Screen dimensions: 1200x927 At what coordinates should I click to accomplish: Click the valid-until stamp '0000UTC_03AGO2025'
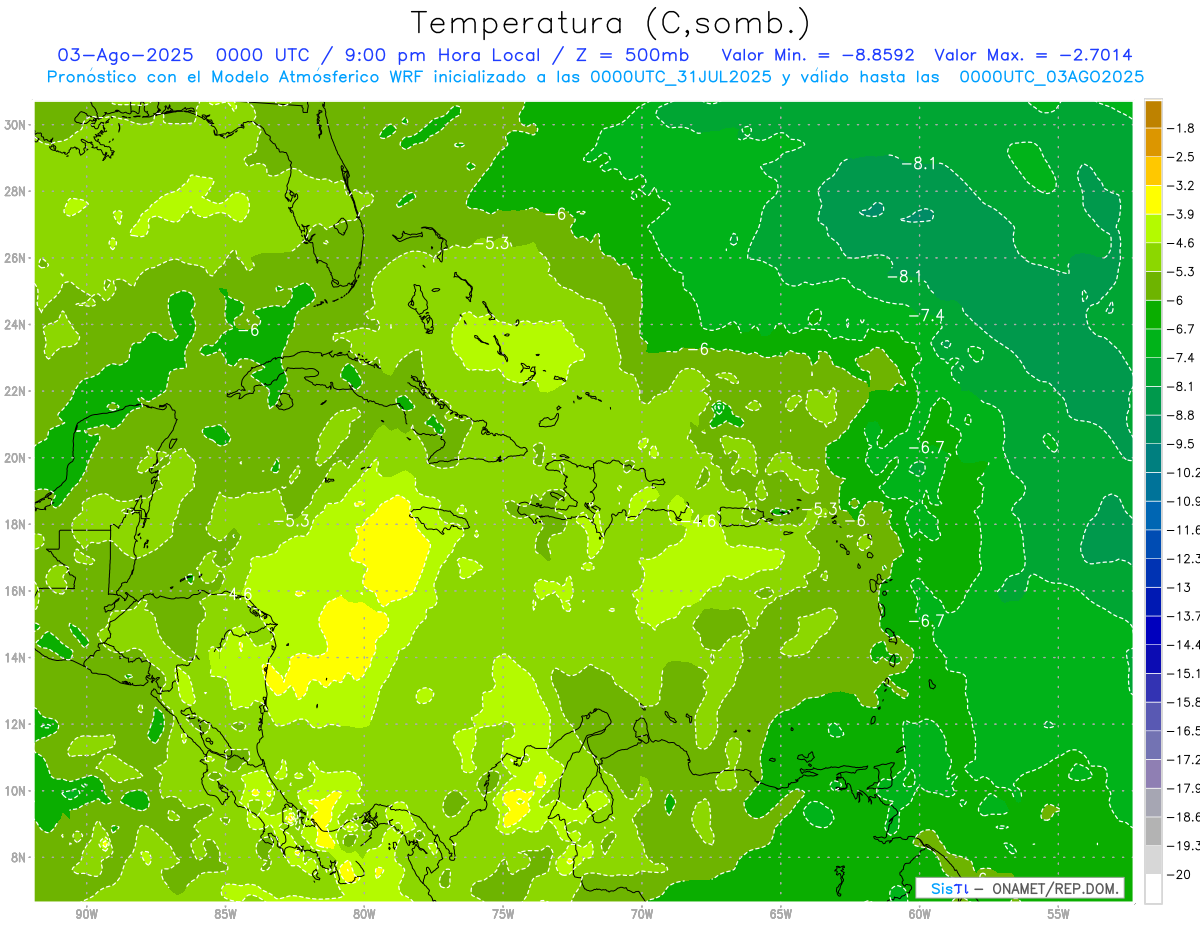coord(1051,77)
